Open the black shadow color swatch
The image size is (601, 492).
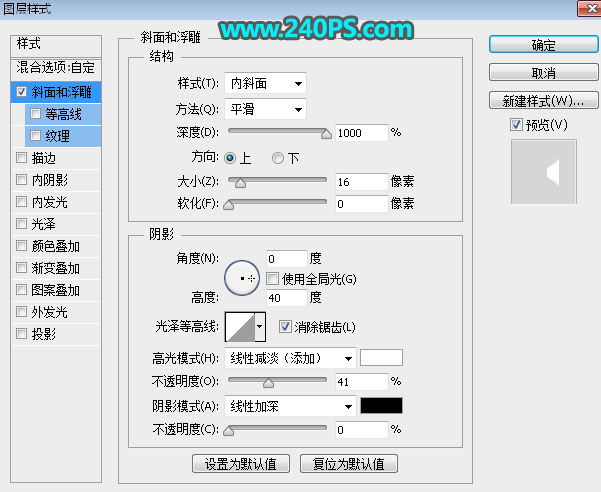pyautogui.click(x=381, y=406)
